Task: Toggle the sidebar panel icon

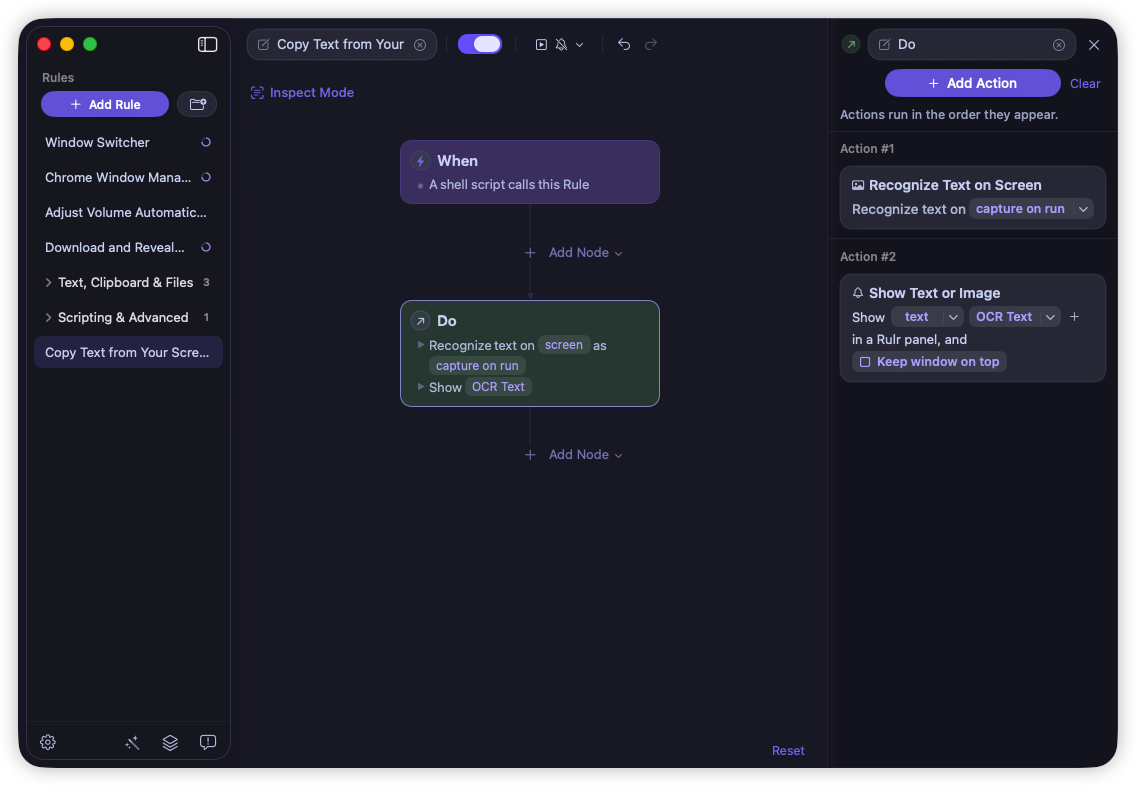Action: click(x=207, y=44)
